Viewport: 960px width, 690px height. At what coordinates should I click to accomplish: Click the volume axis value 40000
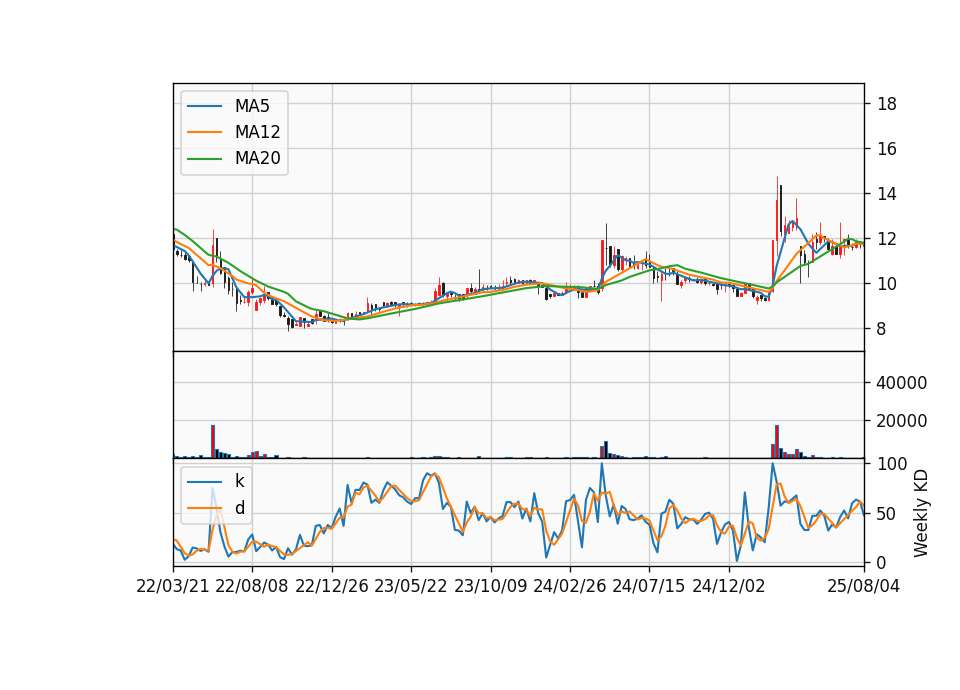click(x=902, y=383)
